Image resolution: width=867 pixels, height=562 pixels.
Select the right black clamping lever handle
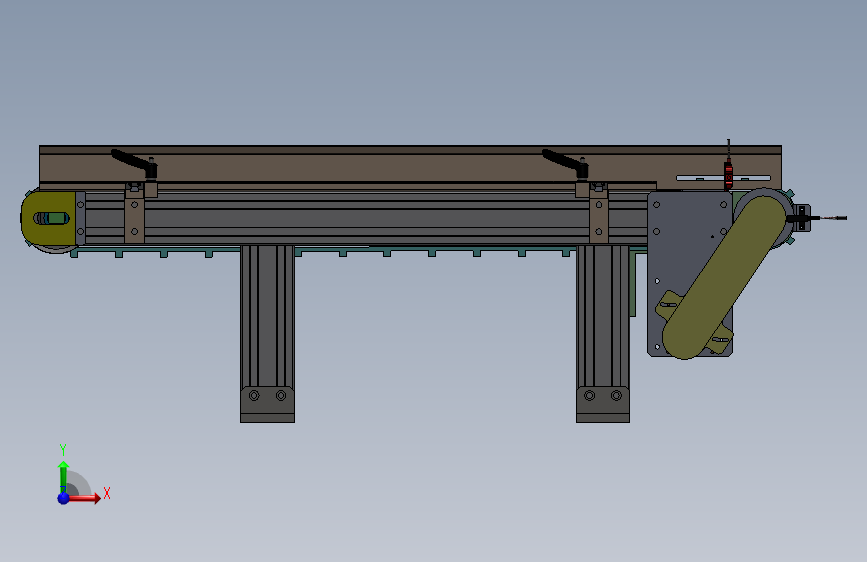pyautogui.click(x=565, y=164)
